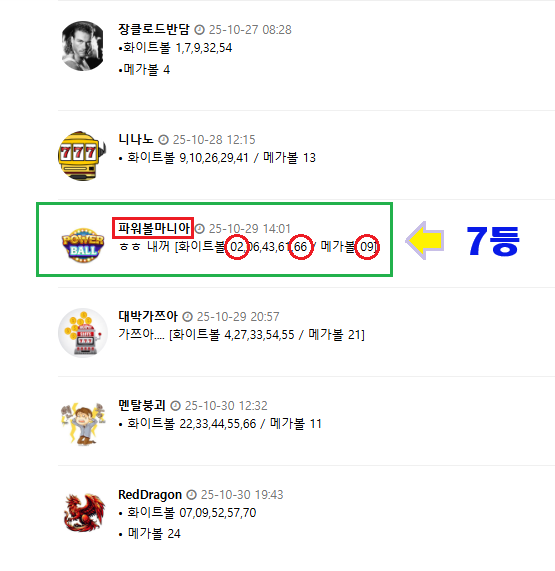Click the clock icon beside 25-10-27 08:28

pos(200,29)
